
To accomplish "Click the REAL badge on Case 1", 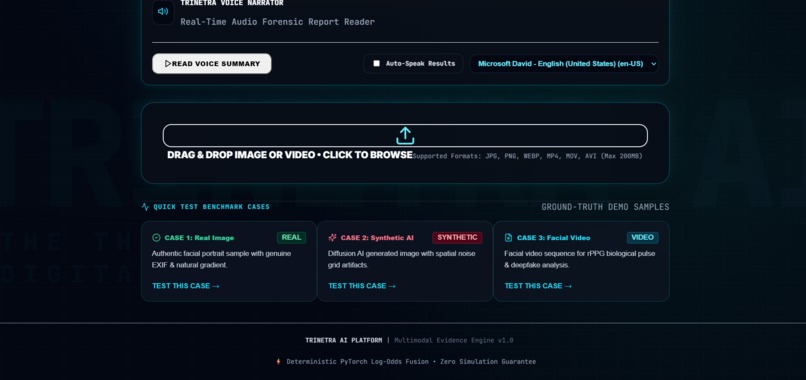I will click(x=291, y=238).
